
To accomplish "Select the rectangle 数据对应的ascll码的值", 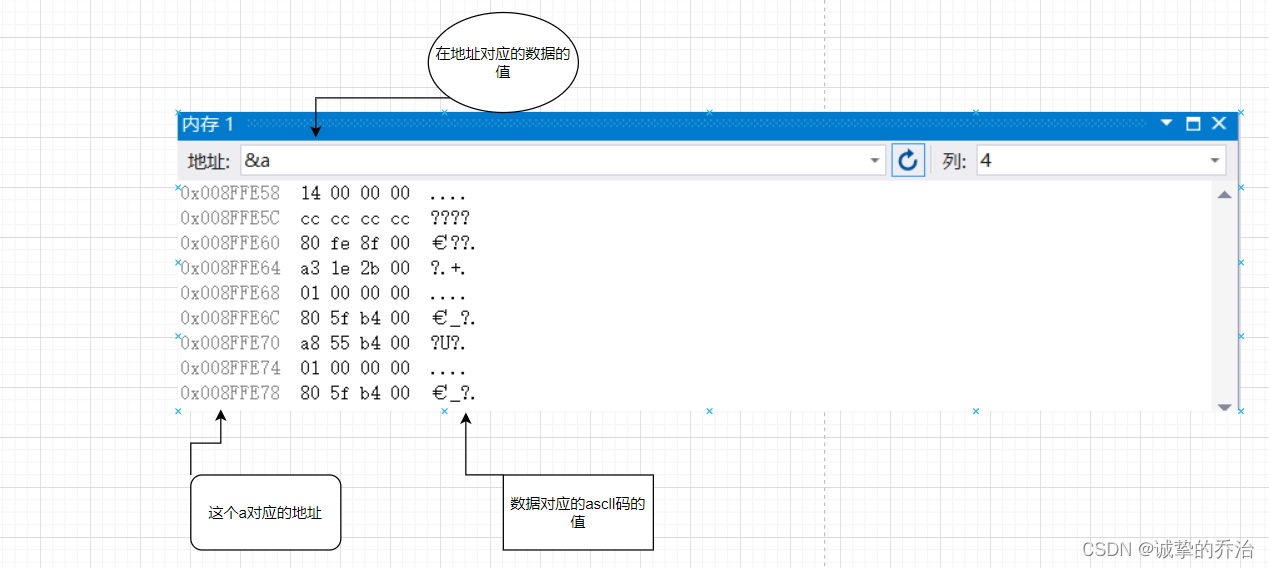I will click(x=578, y=512).
